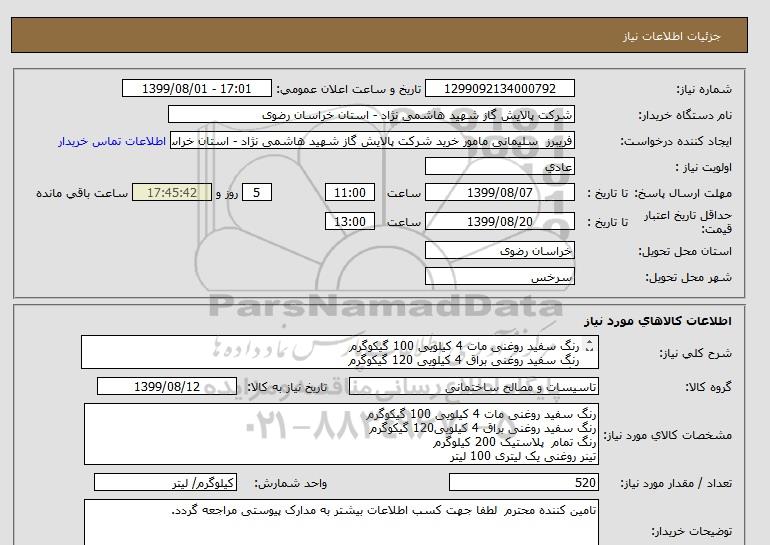Click the spec line رنگ تمام پلاستیک 200 کیلوگرم
Screen dimensions: 770x545
[515, 442]
